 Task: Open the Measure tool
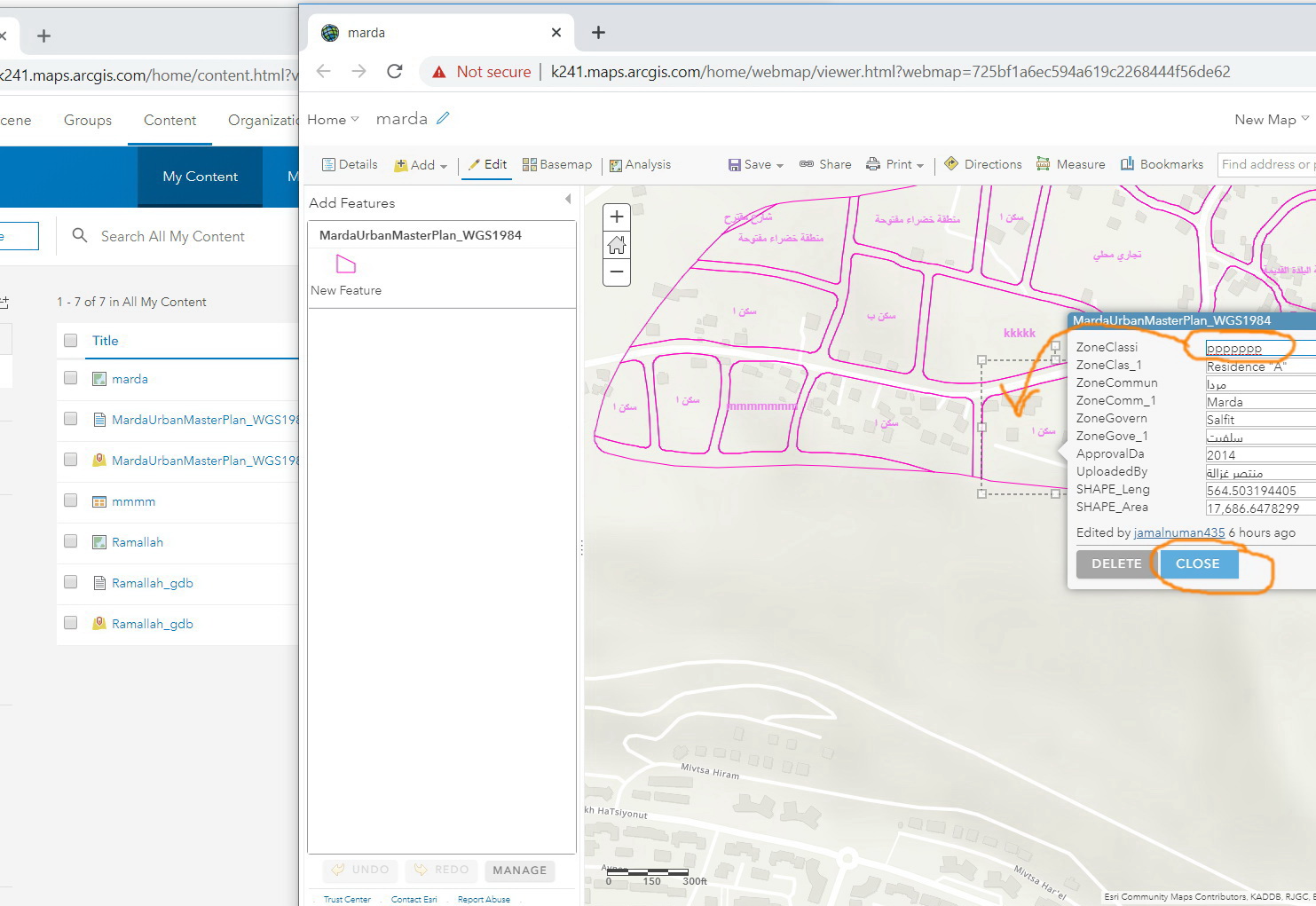[1070, 164]
